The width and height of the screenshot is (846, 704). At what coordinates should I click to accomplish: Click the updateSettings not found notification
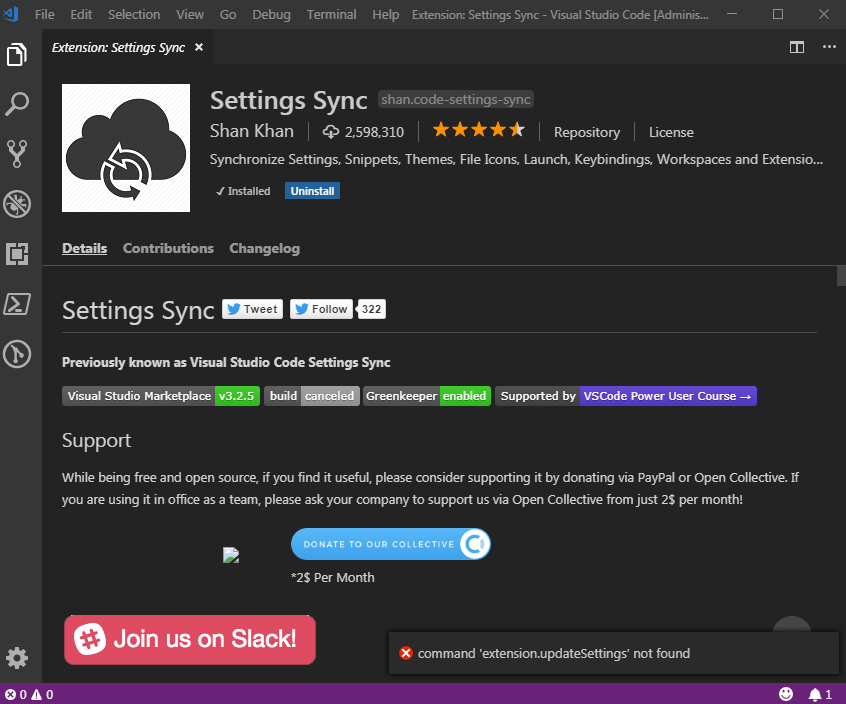pyautogui.click(x=613, y=653)
